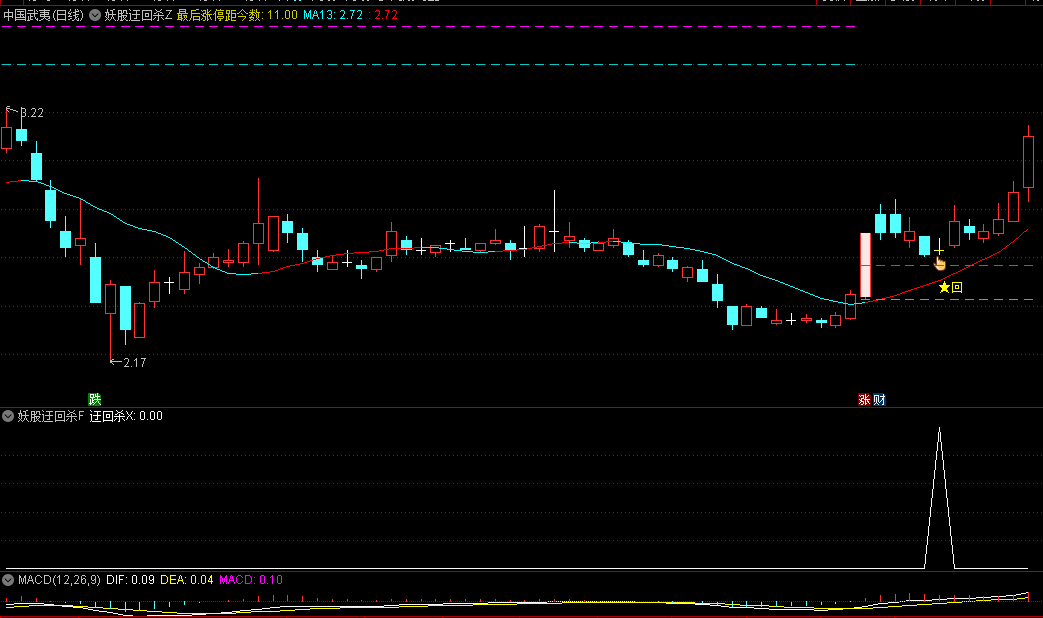Open indicator dropdown beside MACD(12,26,9)

pyautogui.click(x=8, y=580)
